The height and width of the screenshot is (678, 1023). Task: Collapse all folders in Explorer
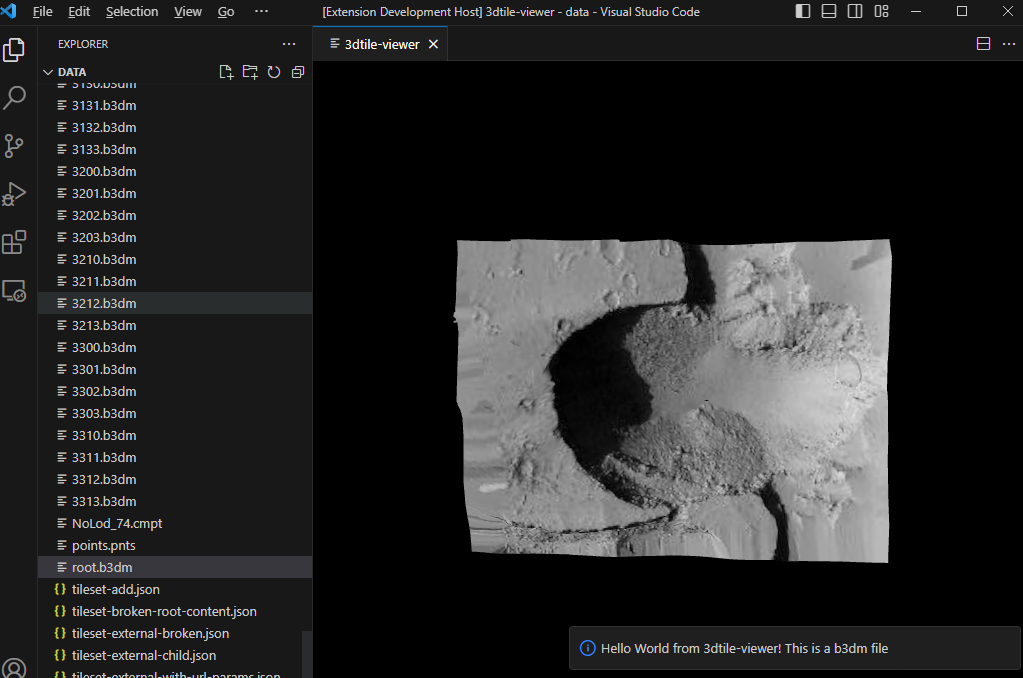[x=297, y=72]
